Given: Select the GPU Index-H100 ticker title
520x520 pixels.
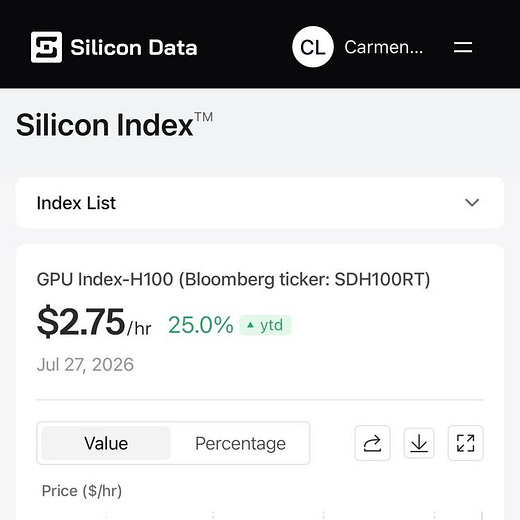Looking at the screenshot, I should (x=233, y=279).
